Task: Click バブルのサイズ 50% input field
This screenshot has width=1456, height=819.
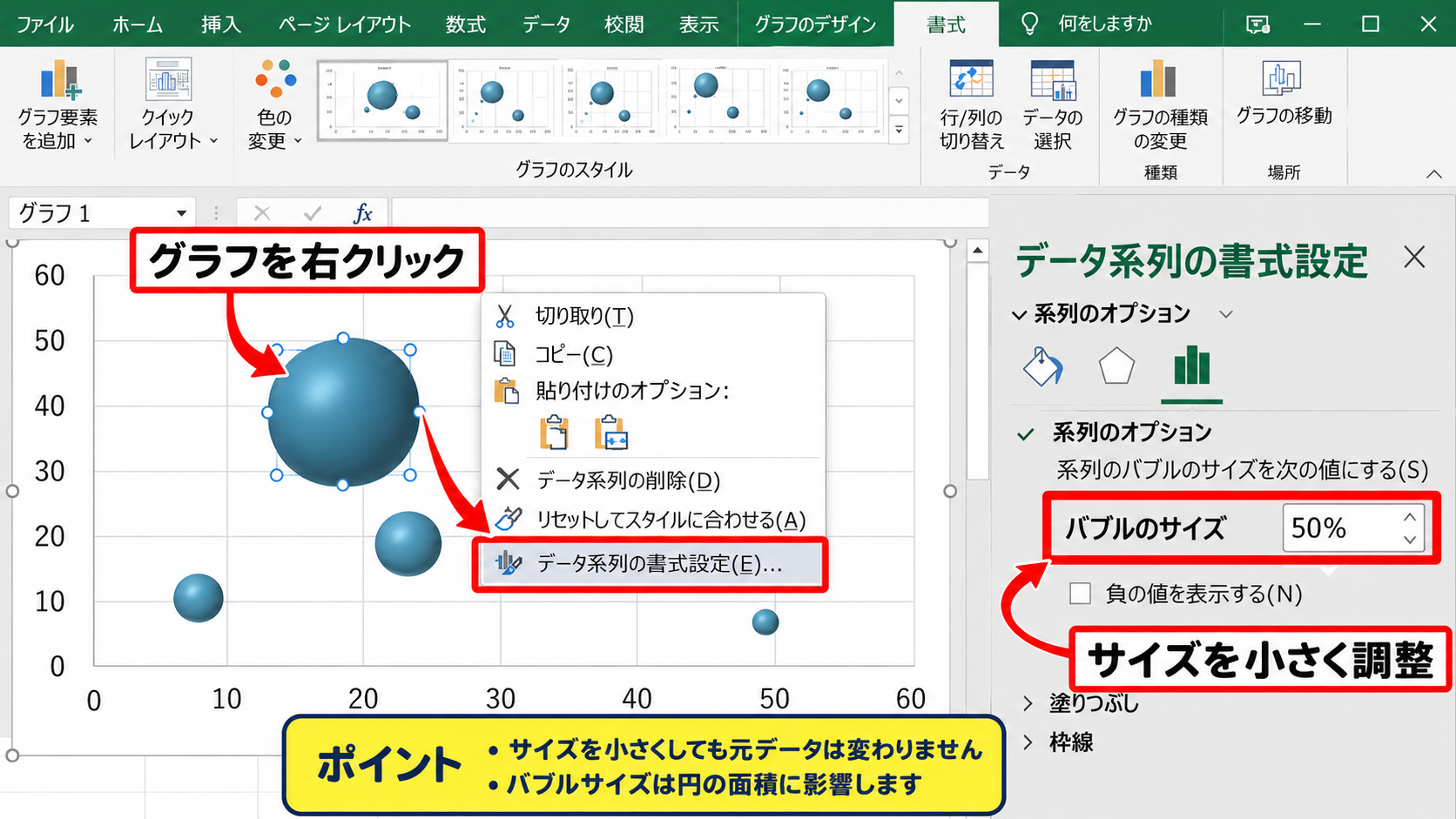Action: 1341,527
